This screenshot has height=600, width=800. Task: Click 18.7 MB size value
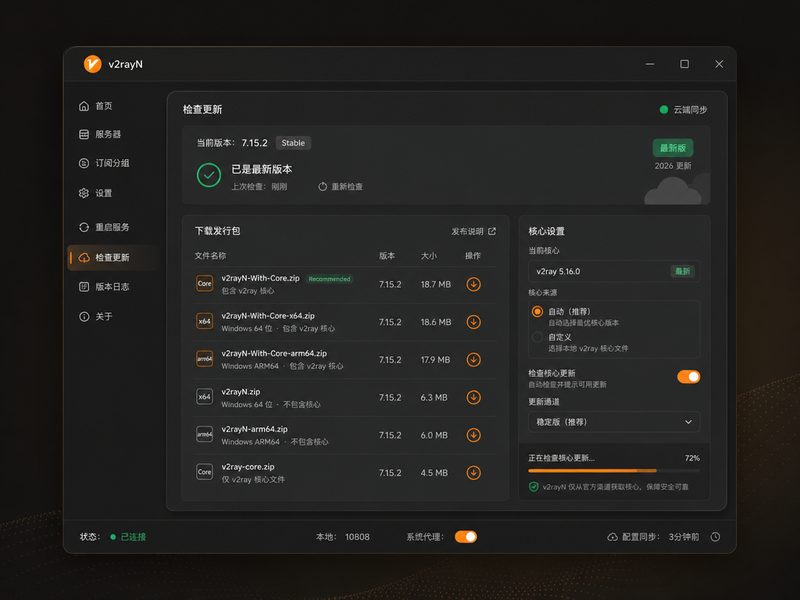(436, 284)
